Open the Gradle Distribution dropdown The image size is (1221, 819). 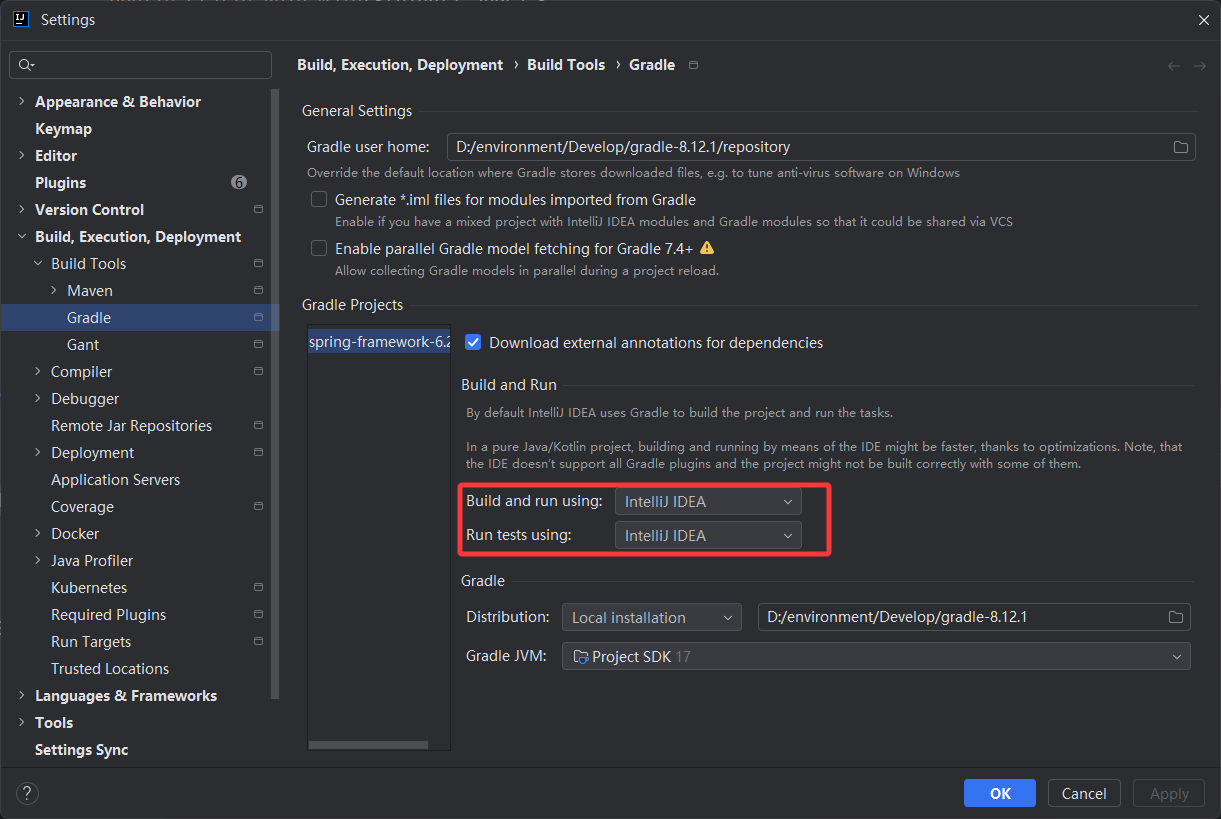pyautogui.click(x=651, y=617)
